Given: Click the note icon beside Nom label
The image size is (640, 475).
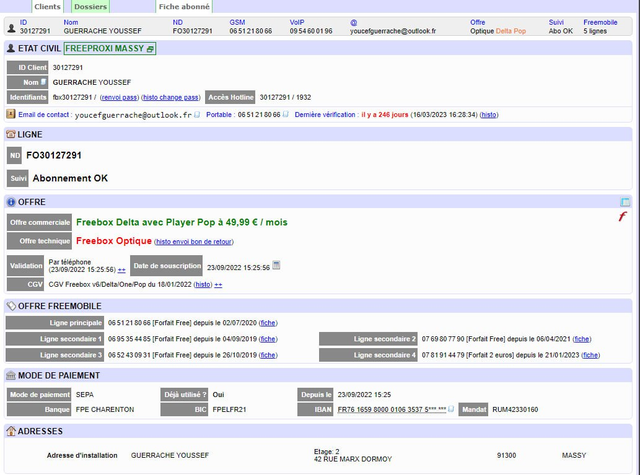Looking at the screenshot, I should [x=43, y=82].
